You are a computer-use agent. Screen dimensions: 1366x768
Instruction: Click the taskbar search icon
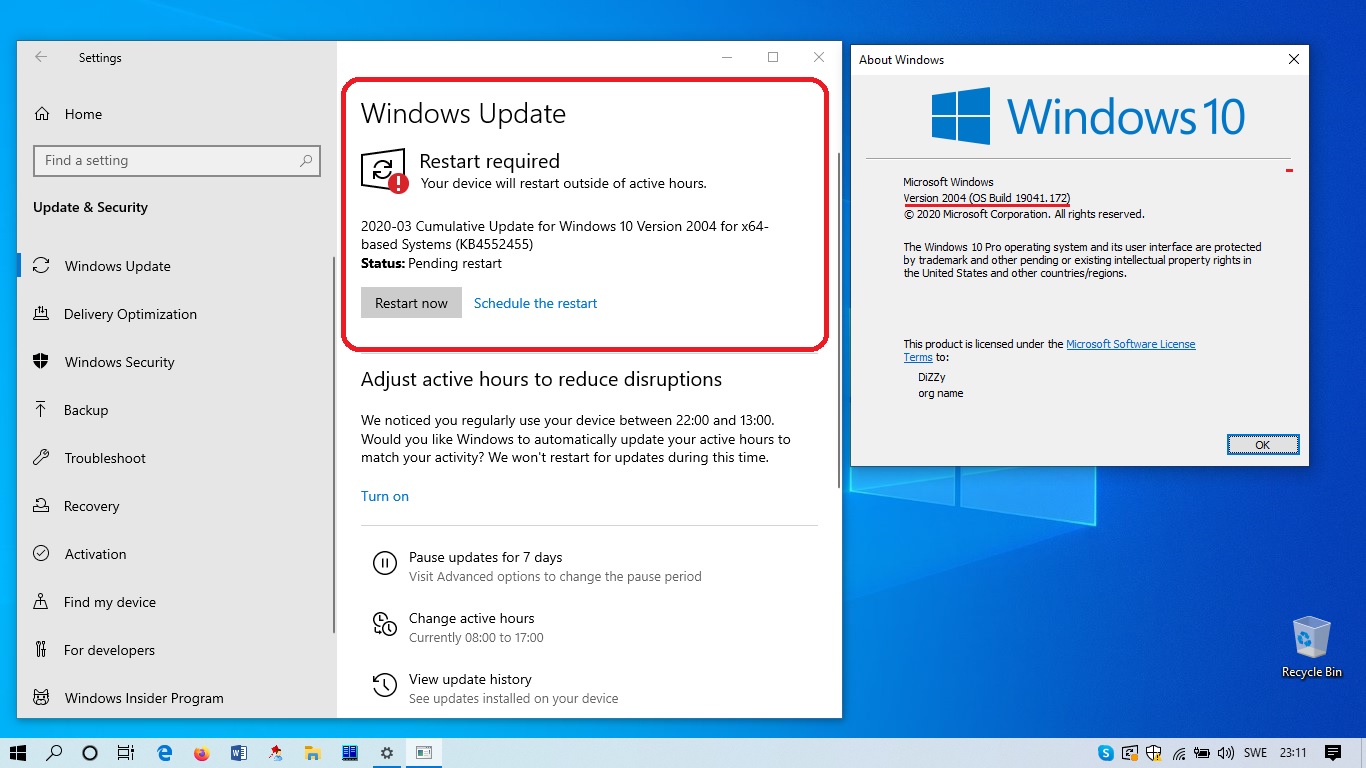click(54, 753)
